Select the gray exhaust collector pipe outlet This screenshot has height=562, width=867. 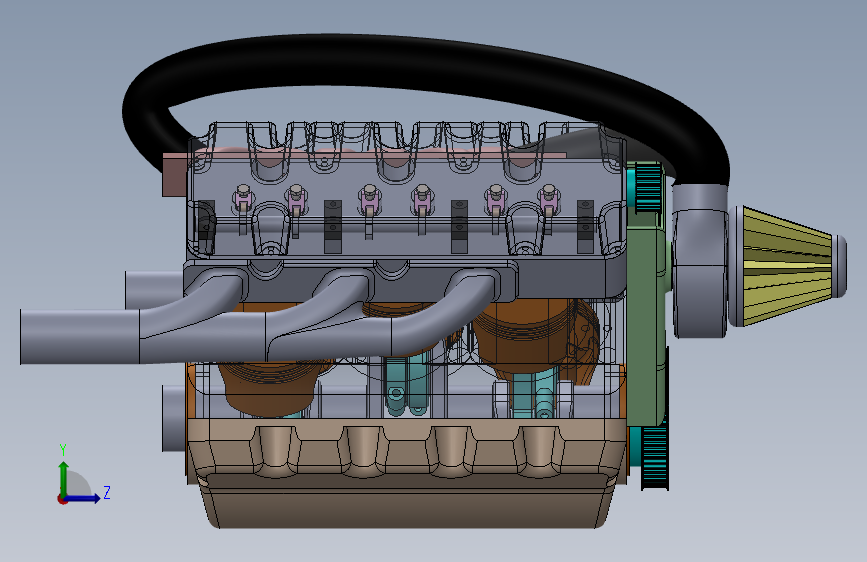[x=79, y=336]
